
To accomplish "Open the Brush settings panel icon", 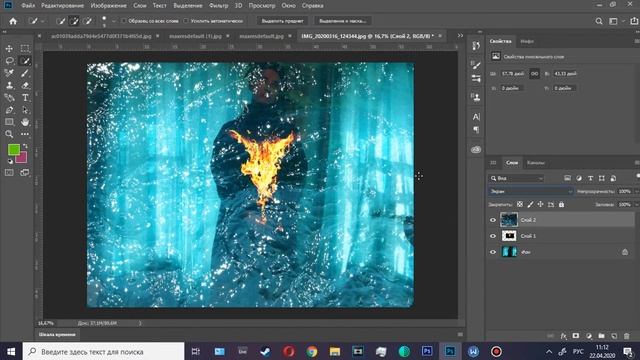I will 476,65.
